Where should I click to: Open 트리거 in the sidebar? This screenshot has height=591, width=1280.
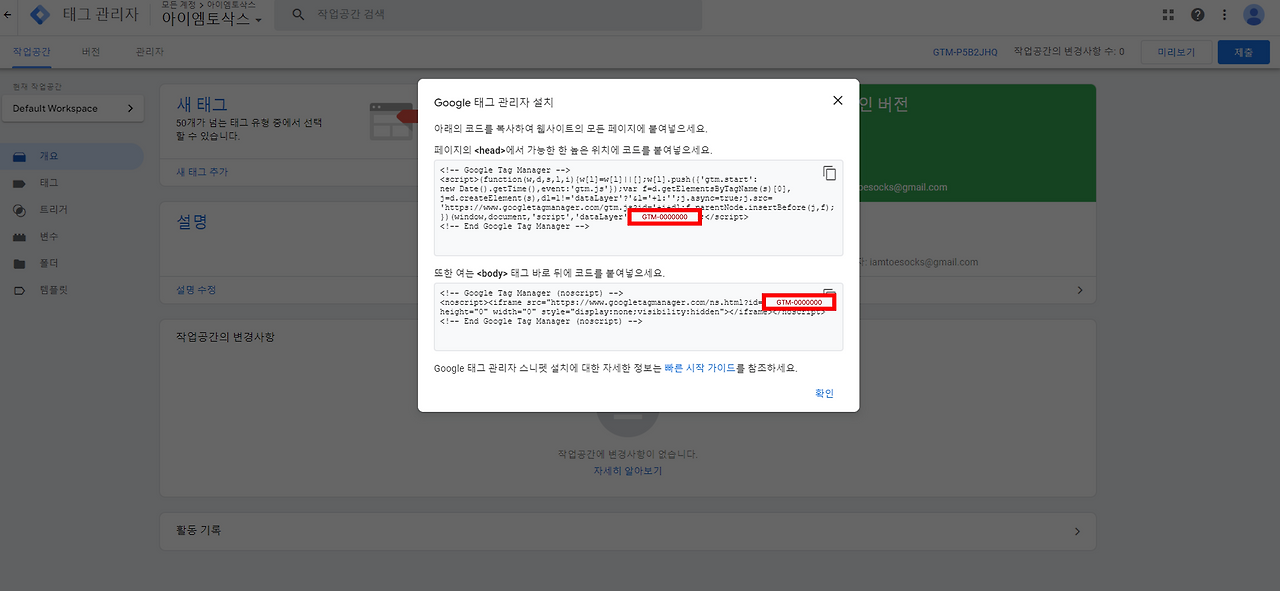pyautogui.click(x=72, y=210)
